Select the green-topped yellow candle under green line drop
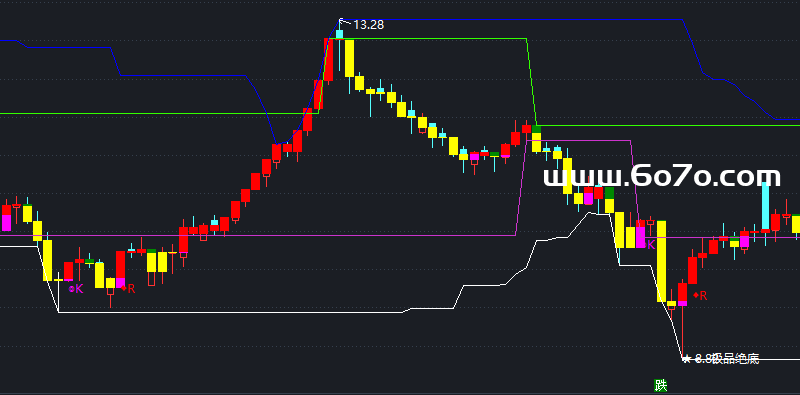Viewport: 800px width, 395px height. 536,138
